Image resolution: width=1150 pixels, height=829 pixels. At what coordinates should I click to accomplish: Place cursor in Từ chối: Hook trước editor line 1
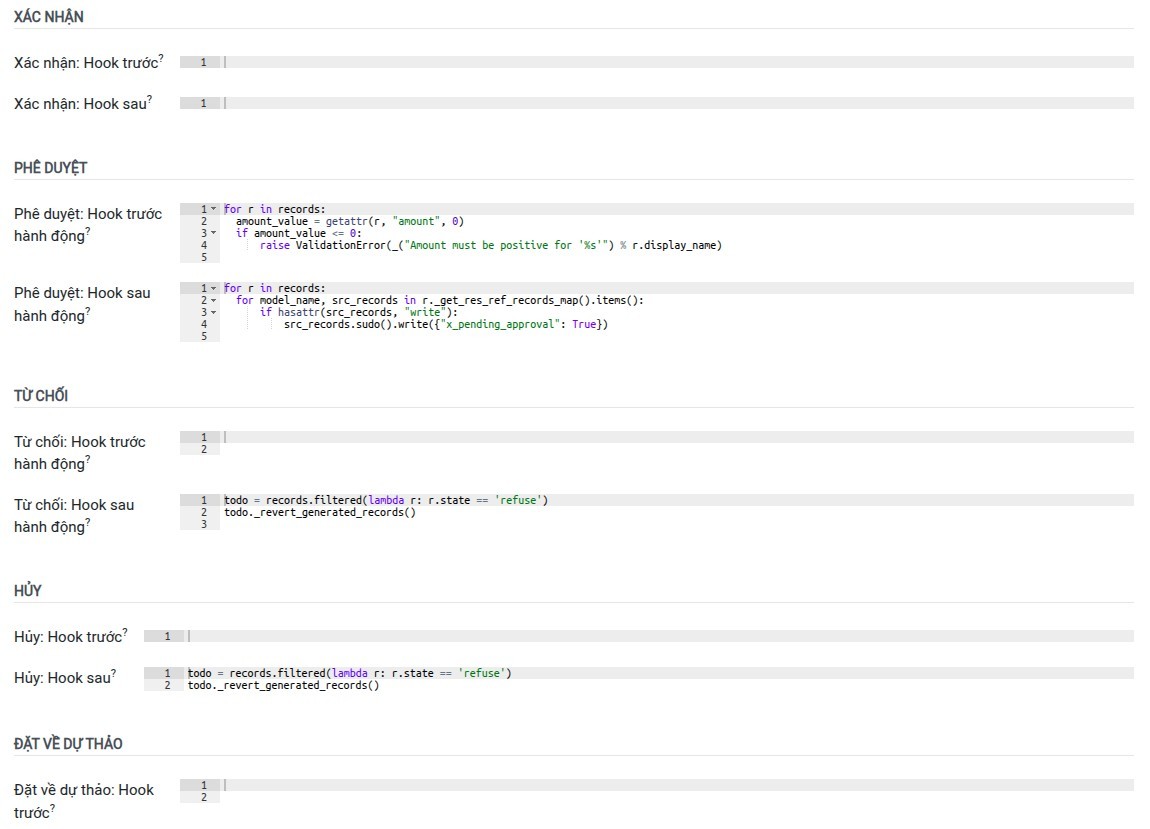tap(676, 437)
